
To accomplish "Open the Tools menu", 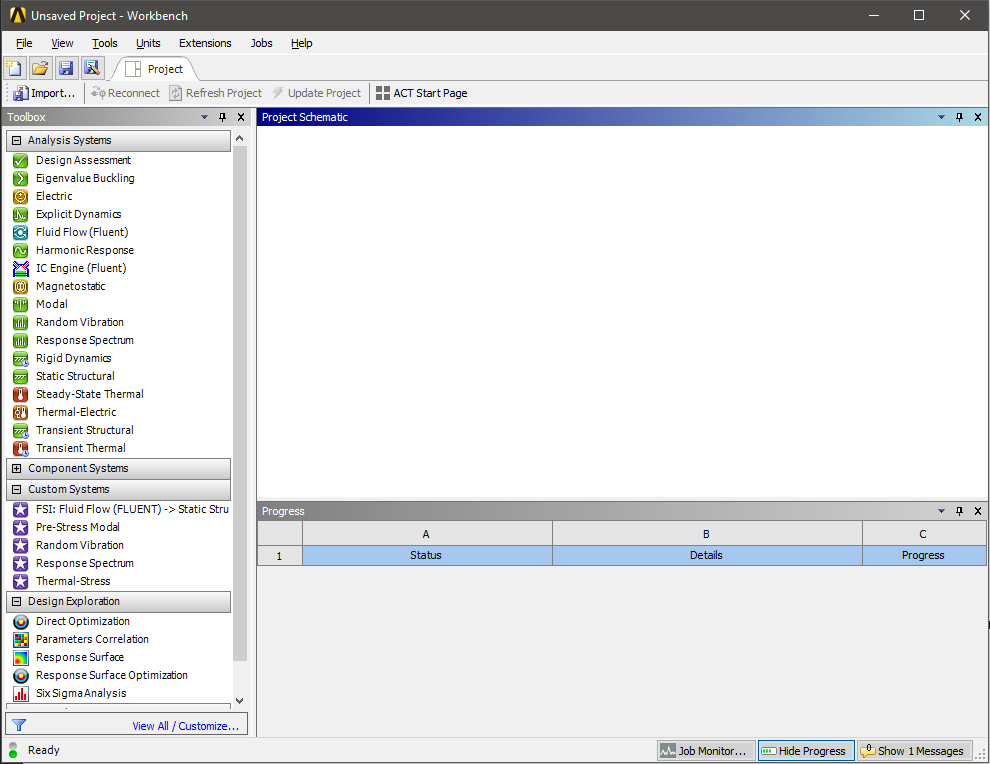I will click(104, 43).
